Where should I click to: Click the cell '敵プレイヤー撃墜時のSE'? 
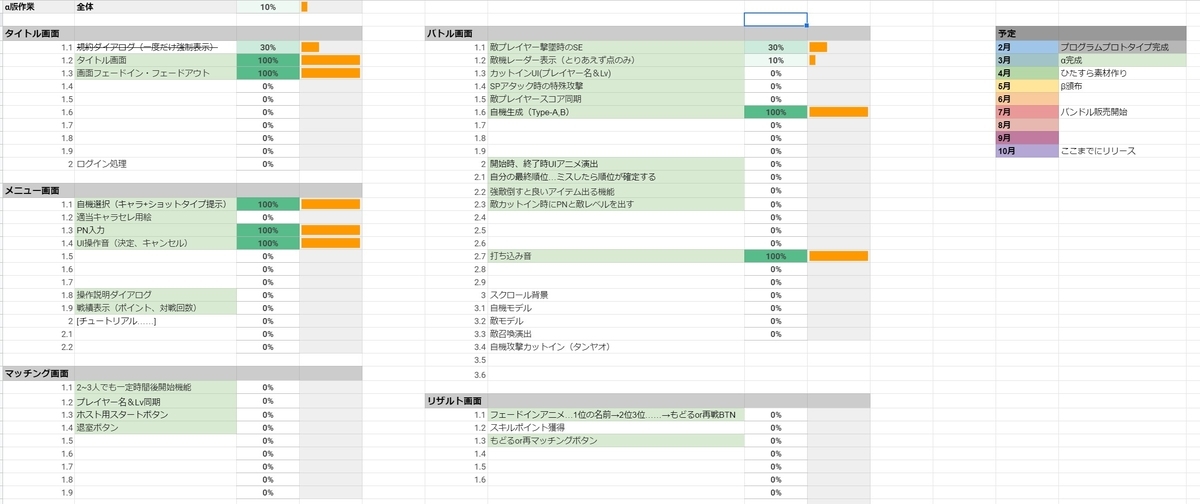tap(616, 47)
